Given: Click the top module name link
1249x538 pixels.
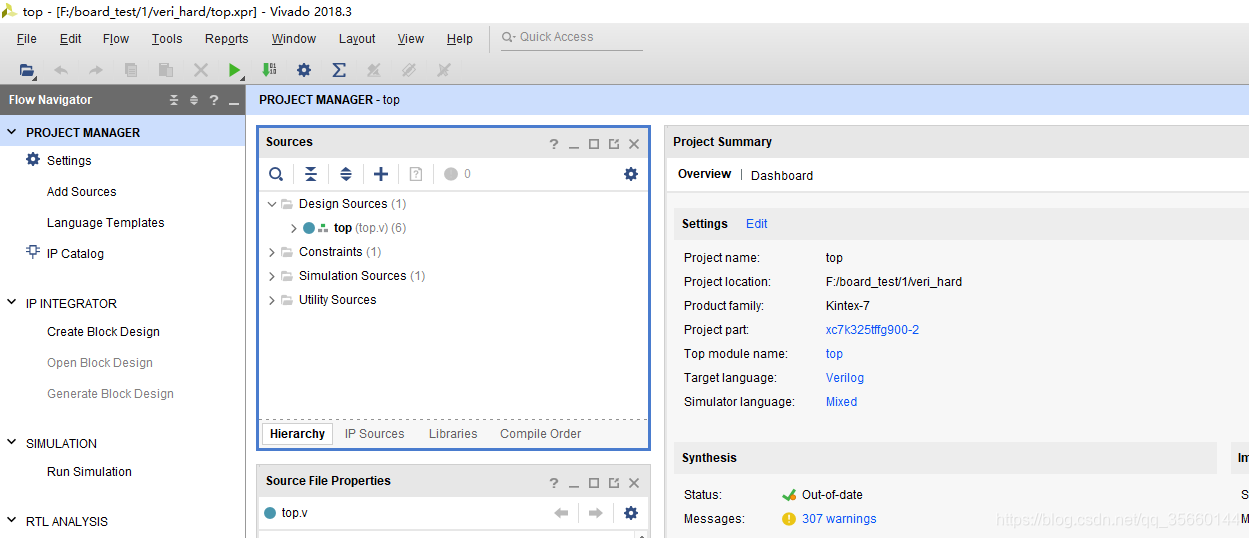Looking at the screenshot, I should tap(834, 354).
